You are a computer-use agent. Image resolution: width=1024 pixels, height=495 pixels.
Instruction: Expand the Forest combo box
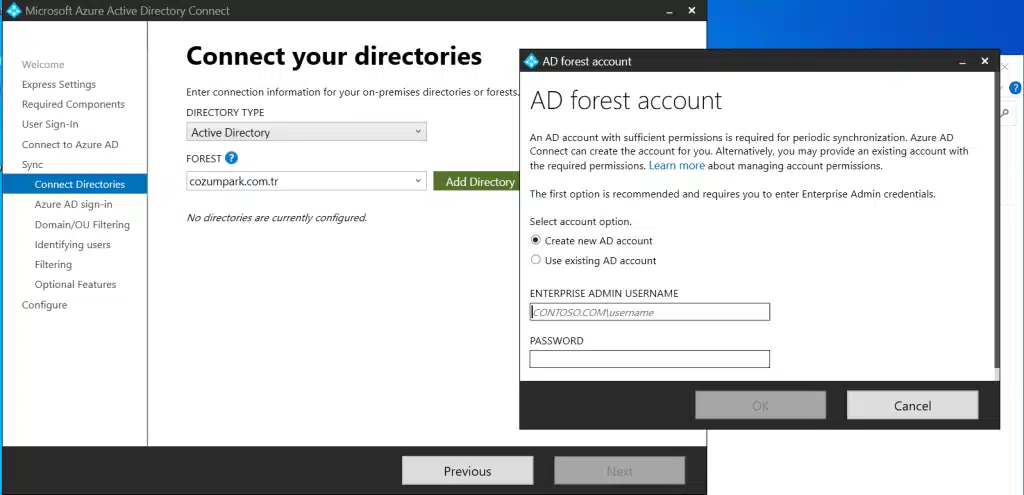pyautogui.click(x=418, y=182)
